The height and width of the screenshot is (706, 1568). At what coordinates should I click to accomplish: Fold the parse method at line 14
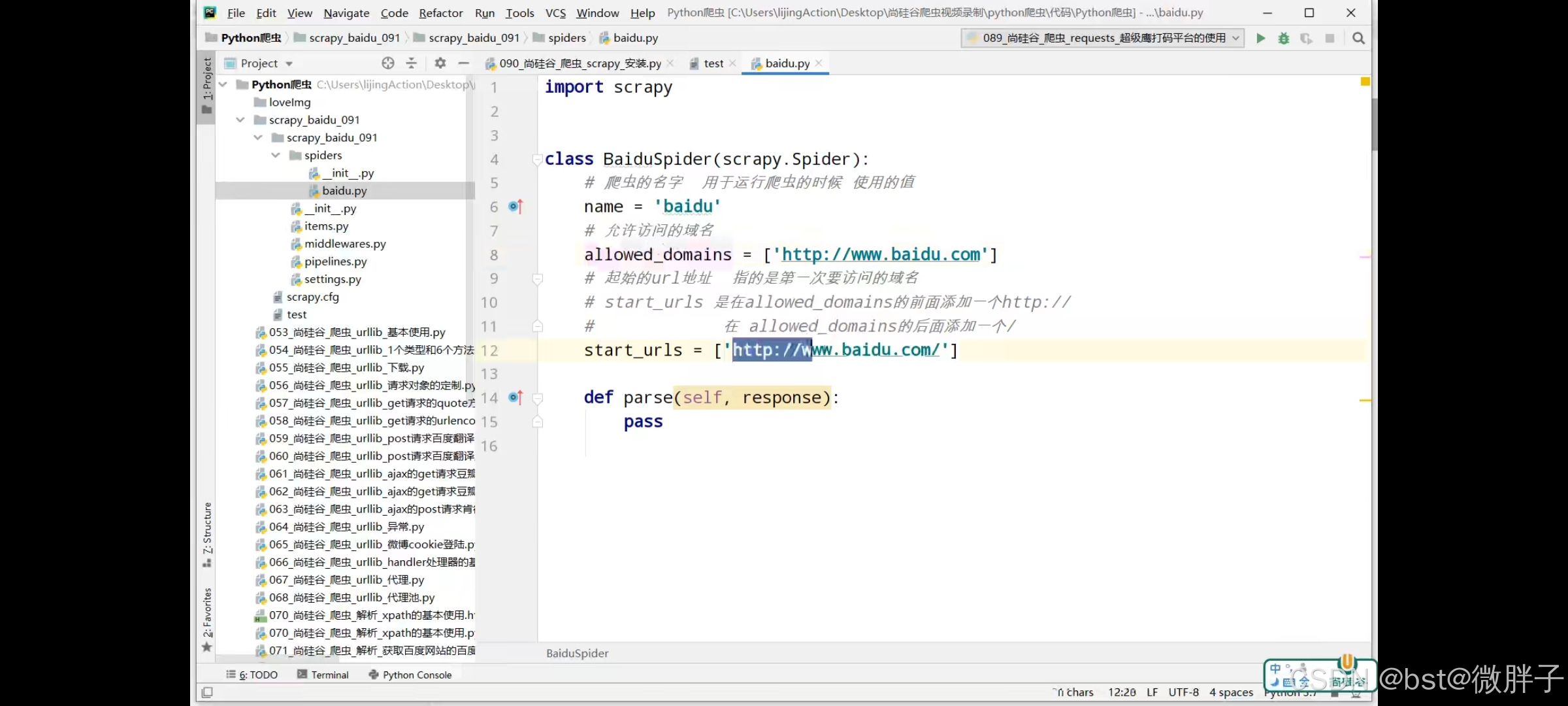[x=537, y=397]
